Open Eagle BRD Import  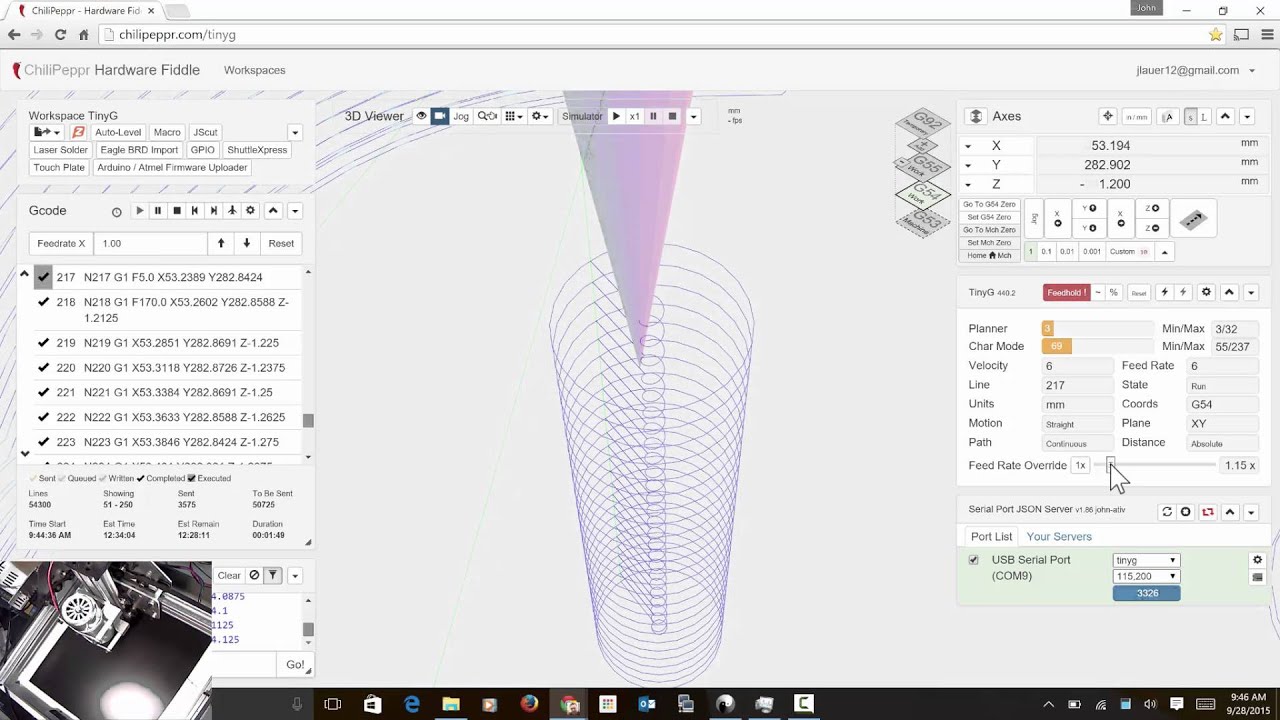[139, 150]
